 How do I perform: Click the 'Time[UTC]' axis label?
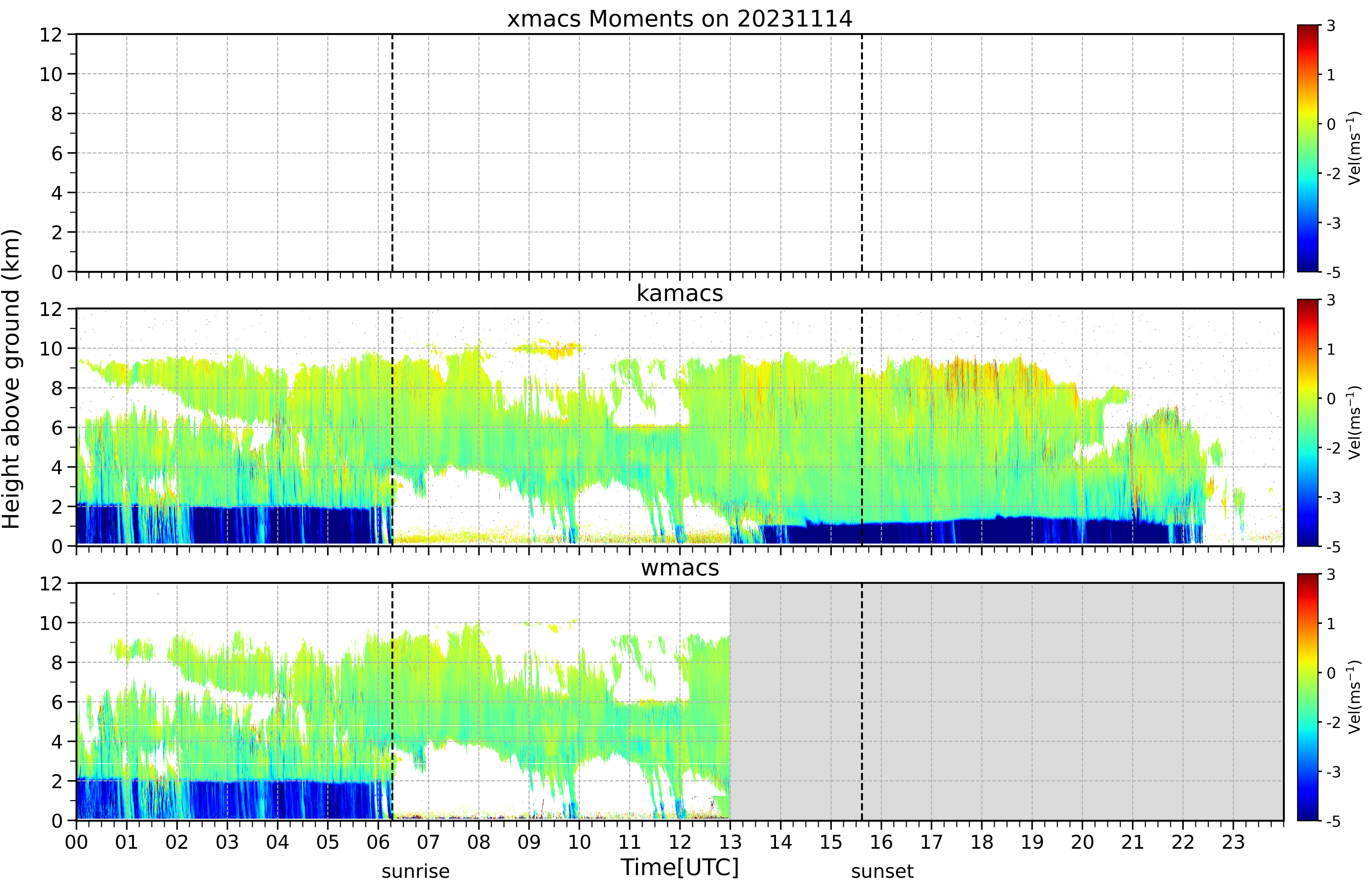680,867
